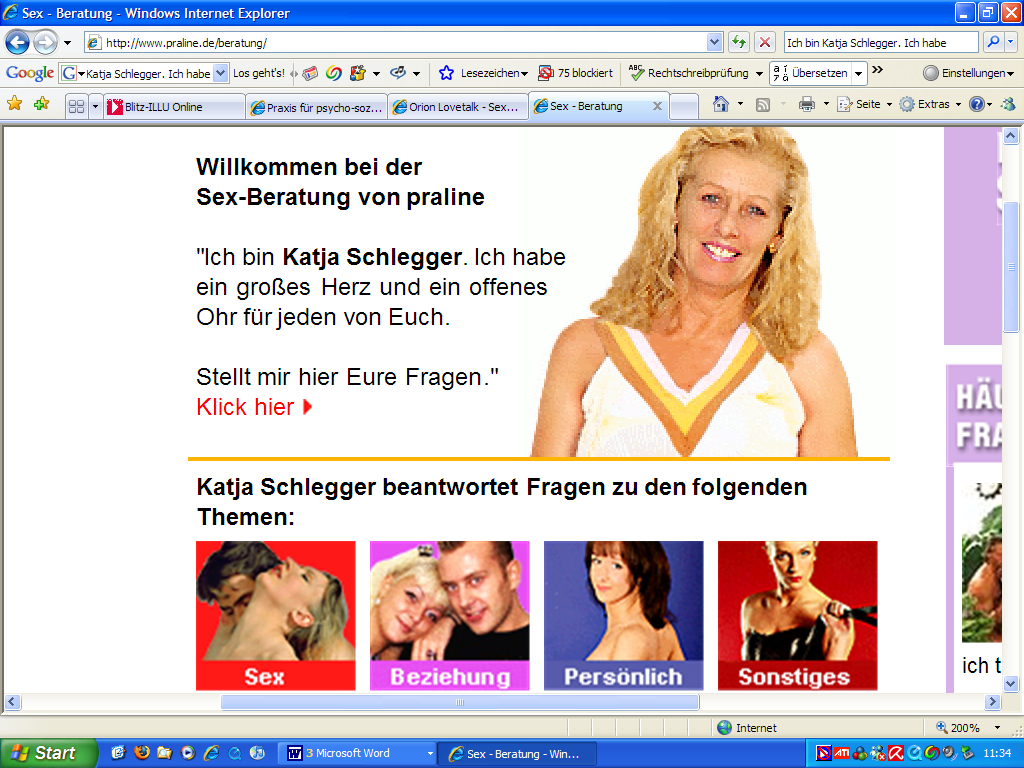Image resolution: width=1024 pixels, height=768 pixels.
Task: Expand the address bar URL dropdown
Action: tap(714, 42)
